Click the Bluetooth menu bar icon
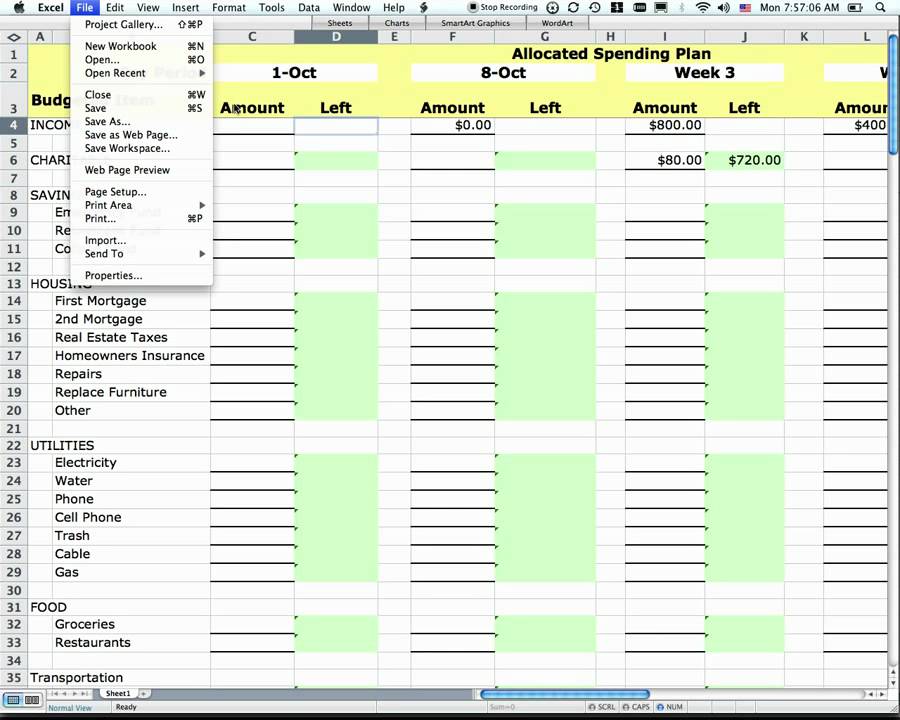Viewport: 900px width, 720px height. pos(682,7)
